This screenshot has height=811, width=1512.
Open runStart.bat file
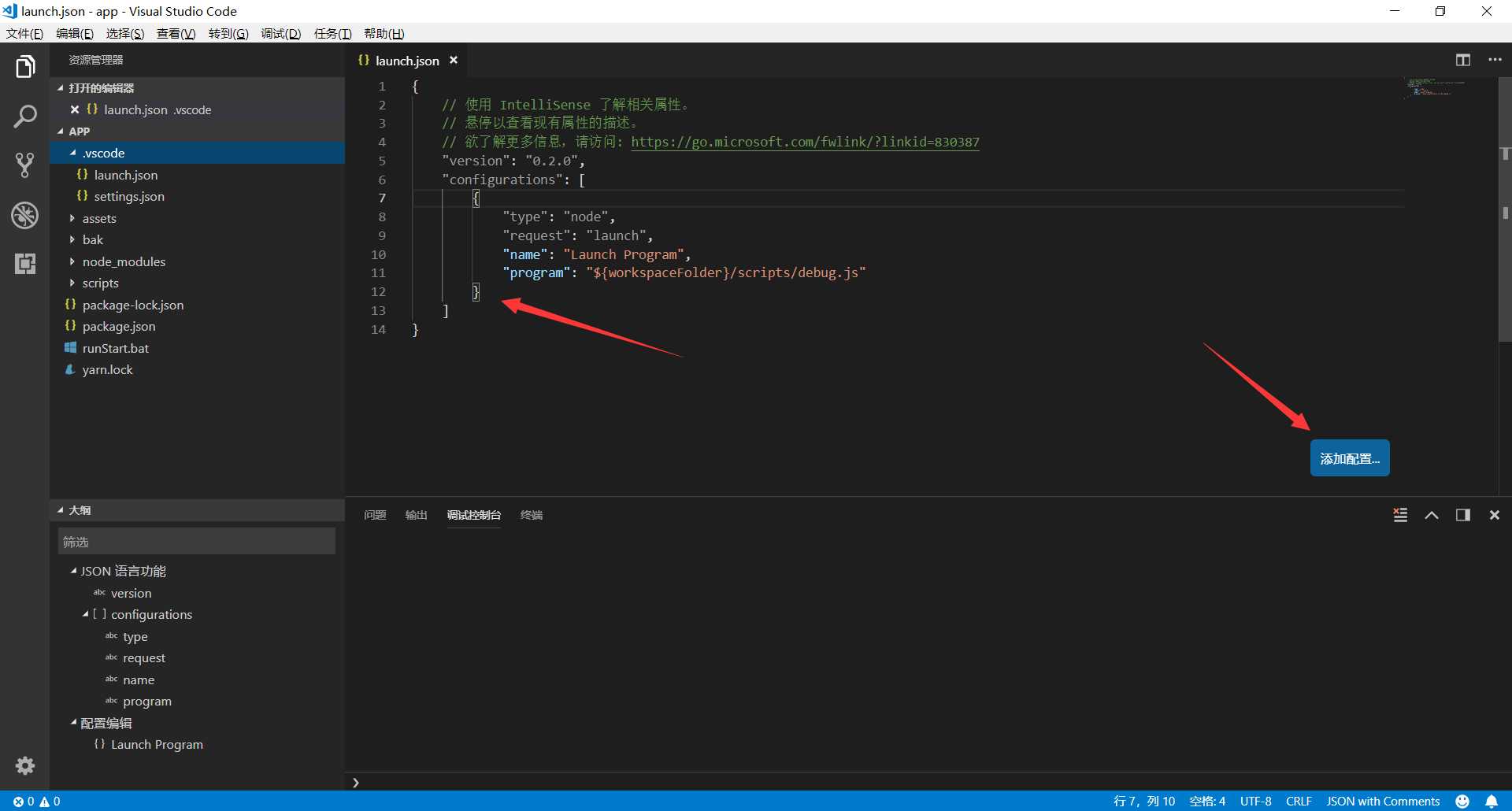197,348
